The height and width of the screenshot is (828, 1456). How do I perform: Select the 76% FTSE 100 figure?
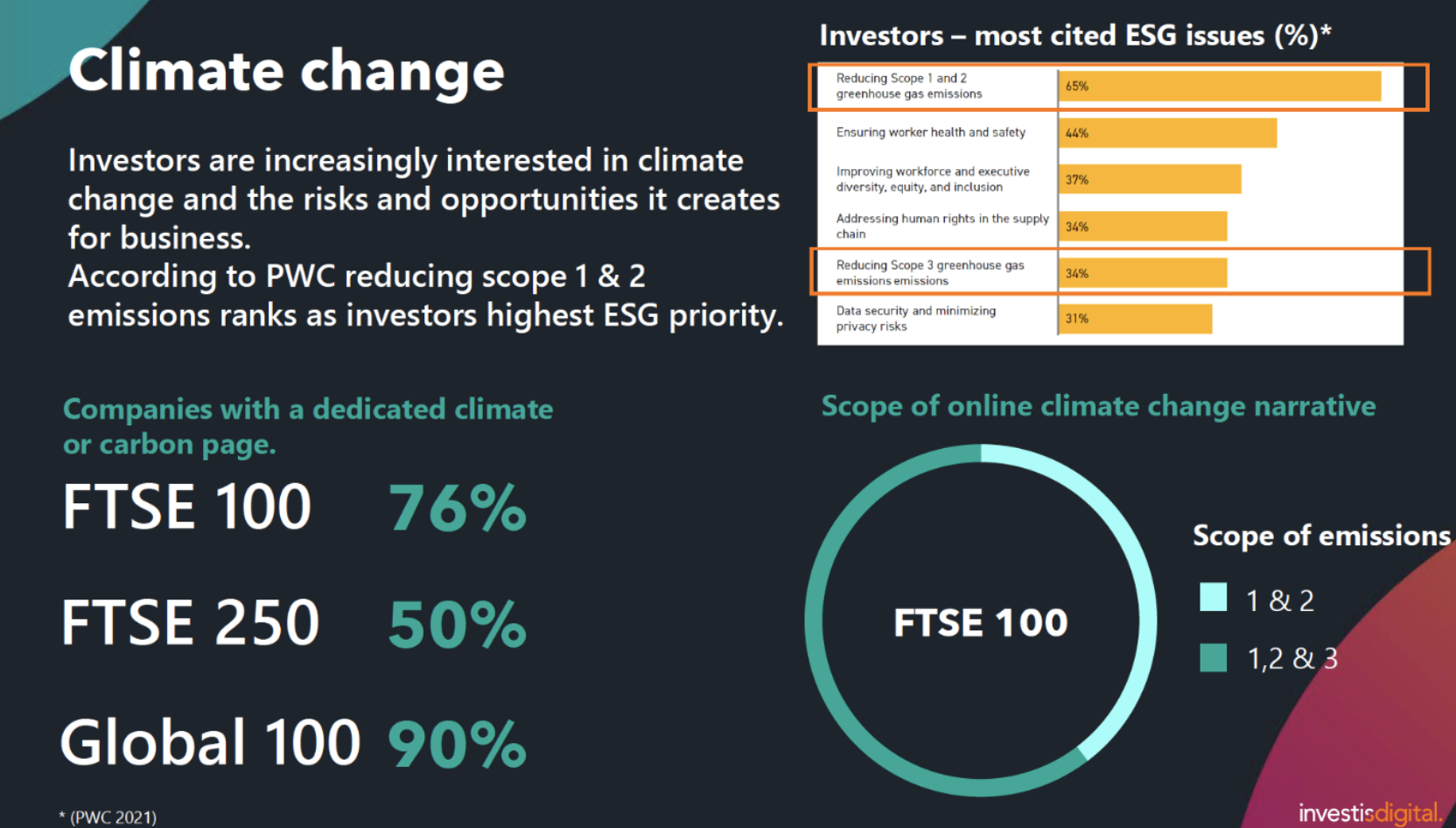click(x=457, y=508)
